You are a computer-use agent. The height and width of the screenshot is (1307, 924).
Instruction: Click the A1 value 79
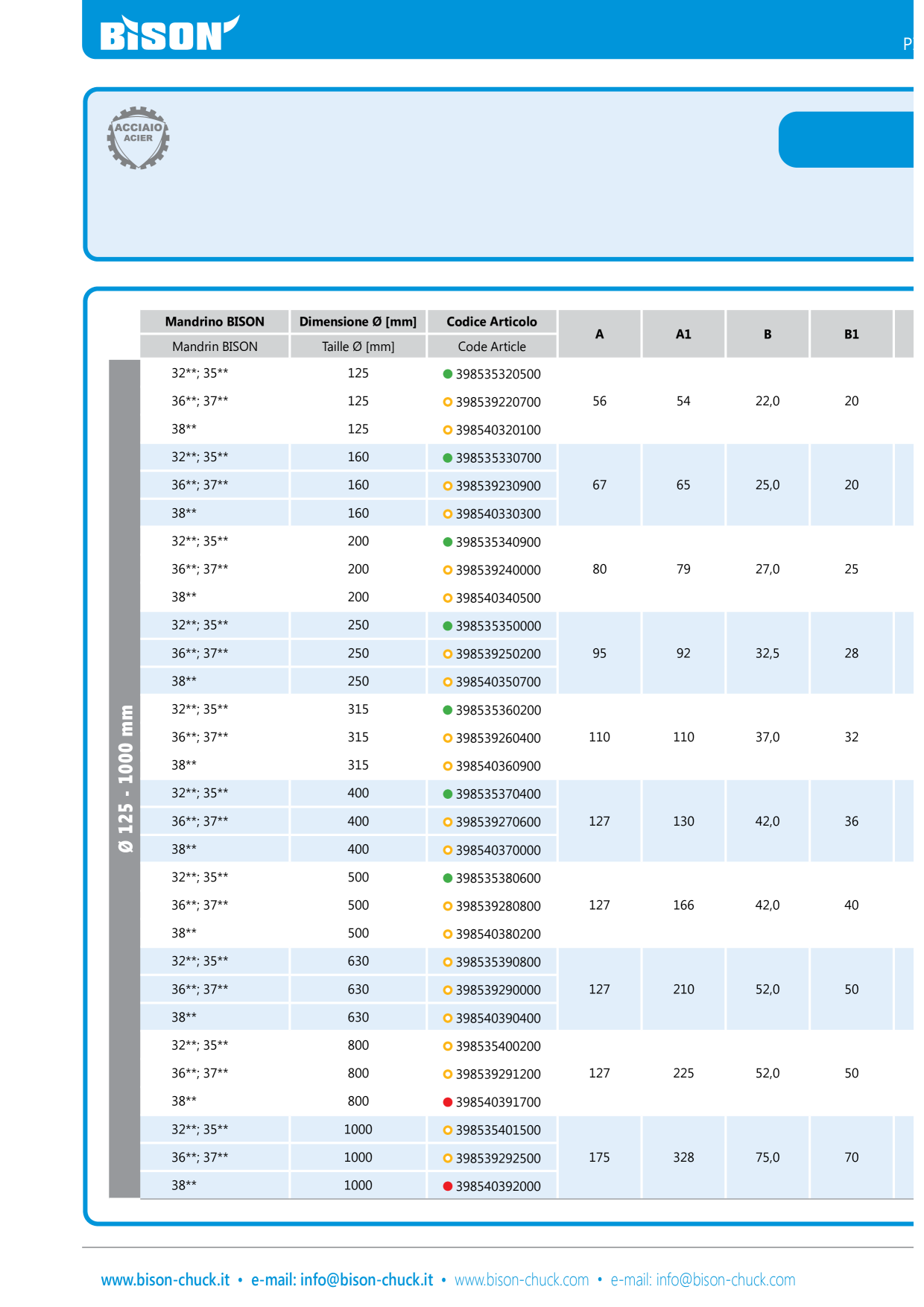click(x=683, y=569)
